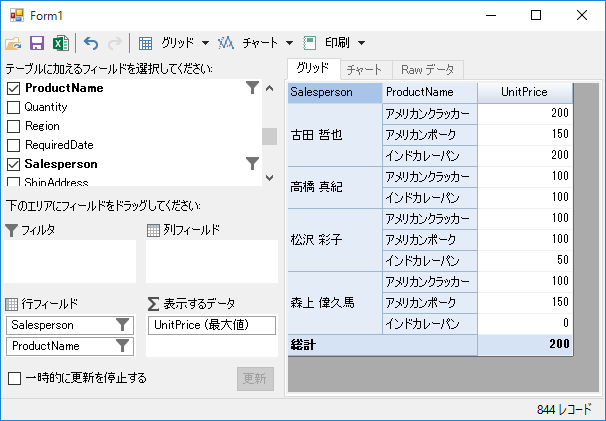This screenshot has width=606, height=421.
Task: Click filter icon on Salesperson row field
Action: pos(122,324)
